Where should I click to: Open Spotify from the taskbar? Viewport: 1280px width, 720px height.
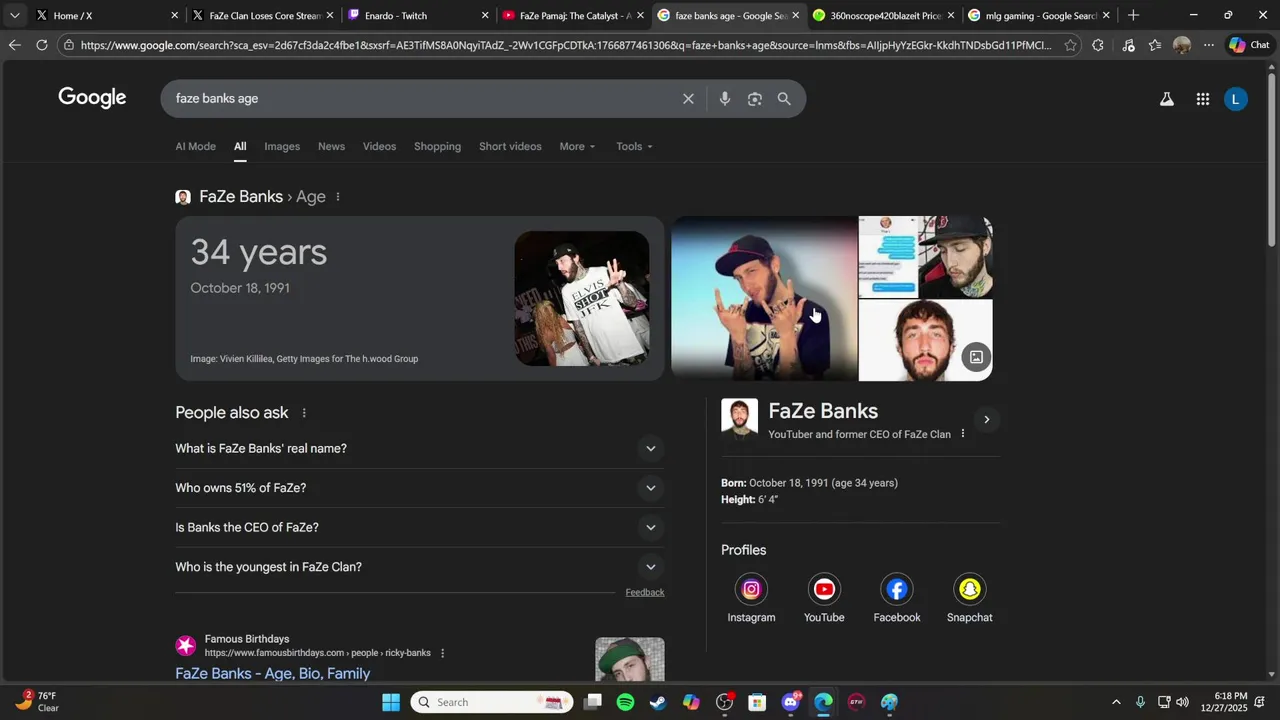point(625,702)
